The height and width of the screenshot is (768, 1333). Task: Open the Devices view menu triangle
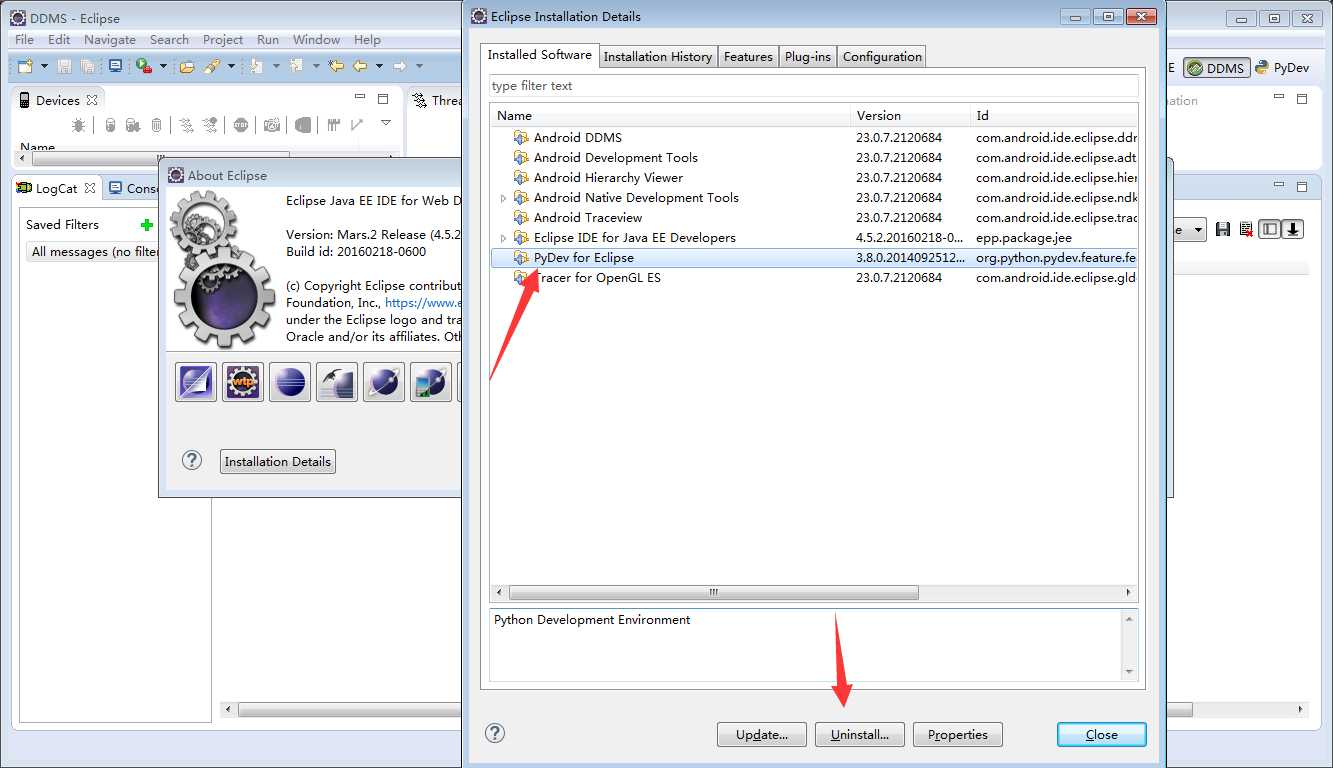pos(385,123)
